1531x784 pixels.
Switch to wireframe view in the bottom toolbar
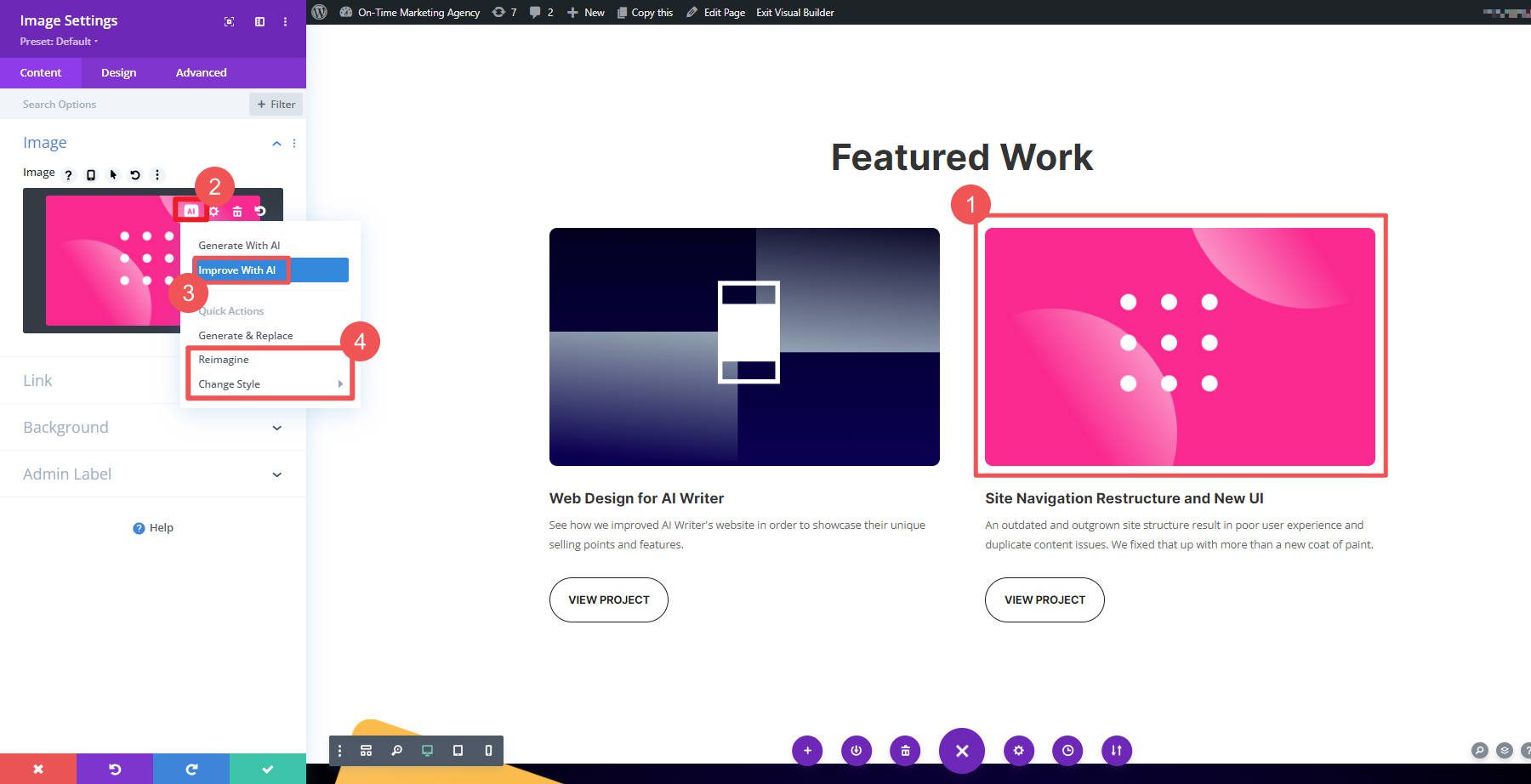366,751
